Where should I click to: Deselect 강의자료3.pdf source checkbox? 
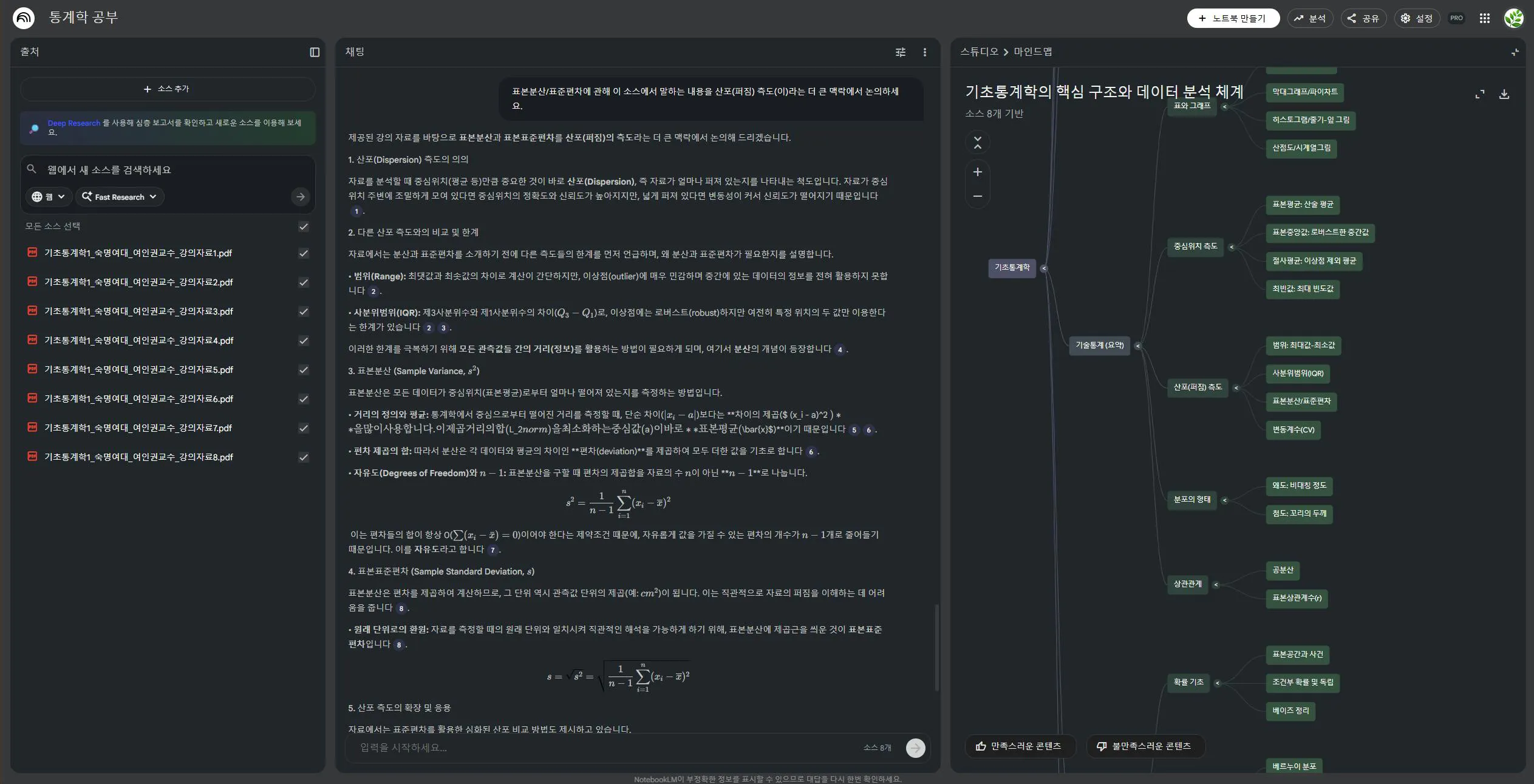304,312
